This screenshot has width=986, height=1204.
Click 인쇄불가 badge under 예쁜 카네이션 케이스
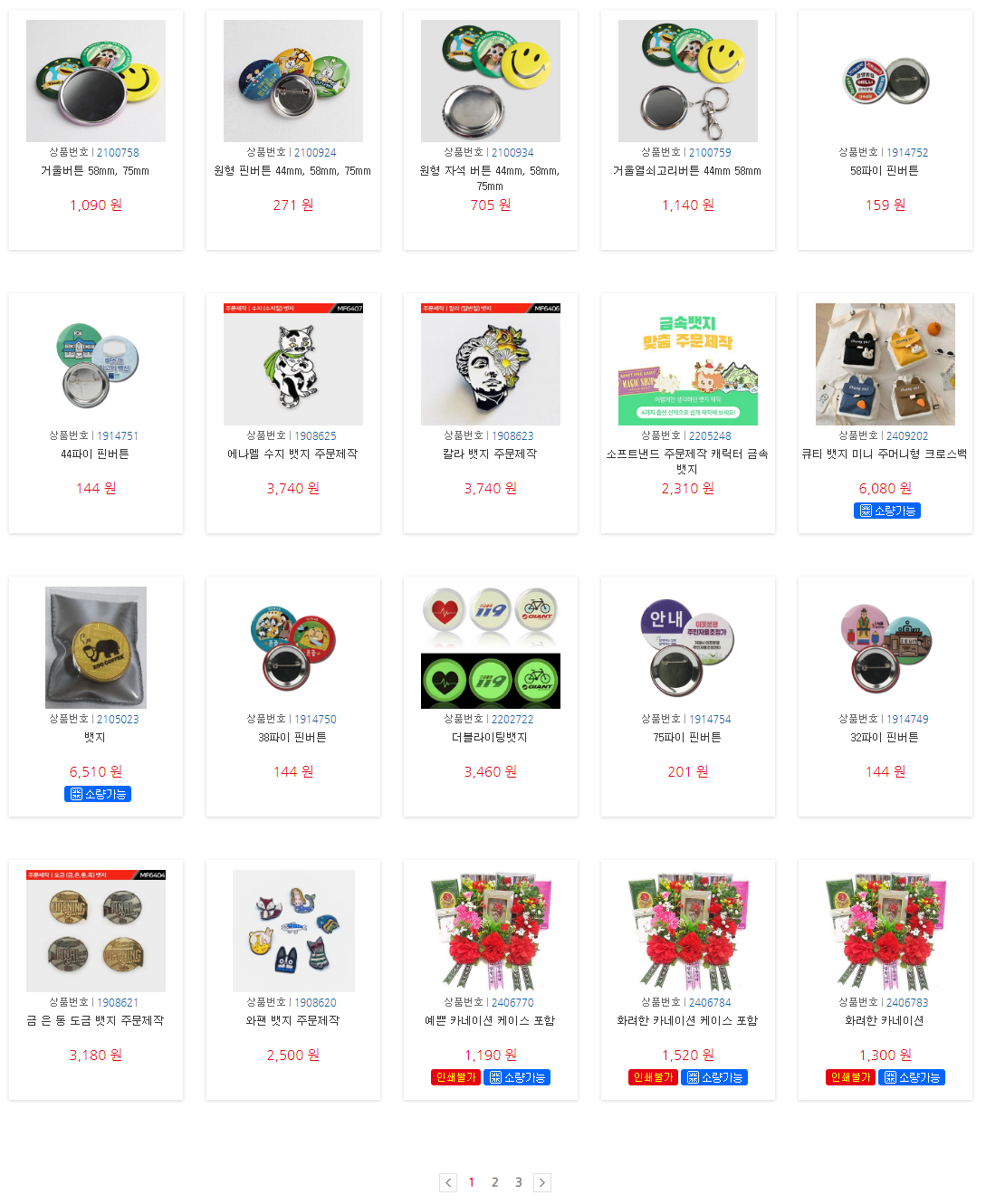(455, 1077)
